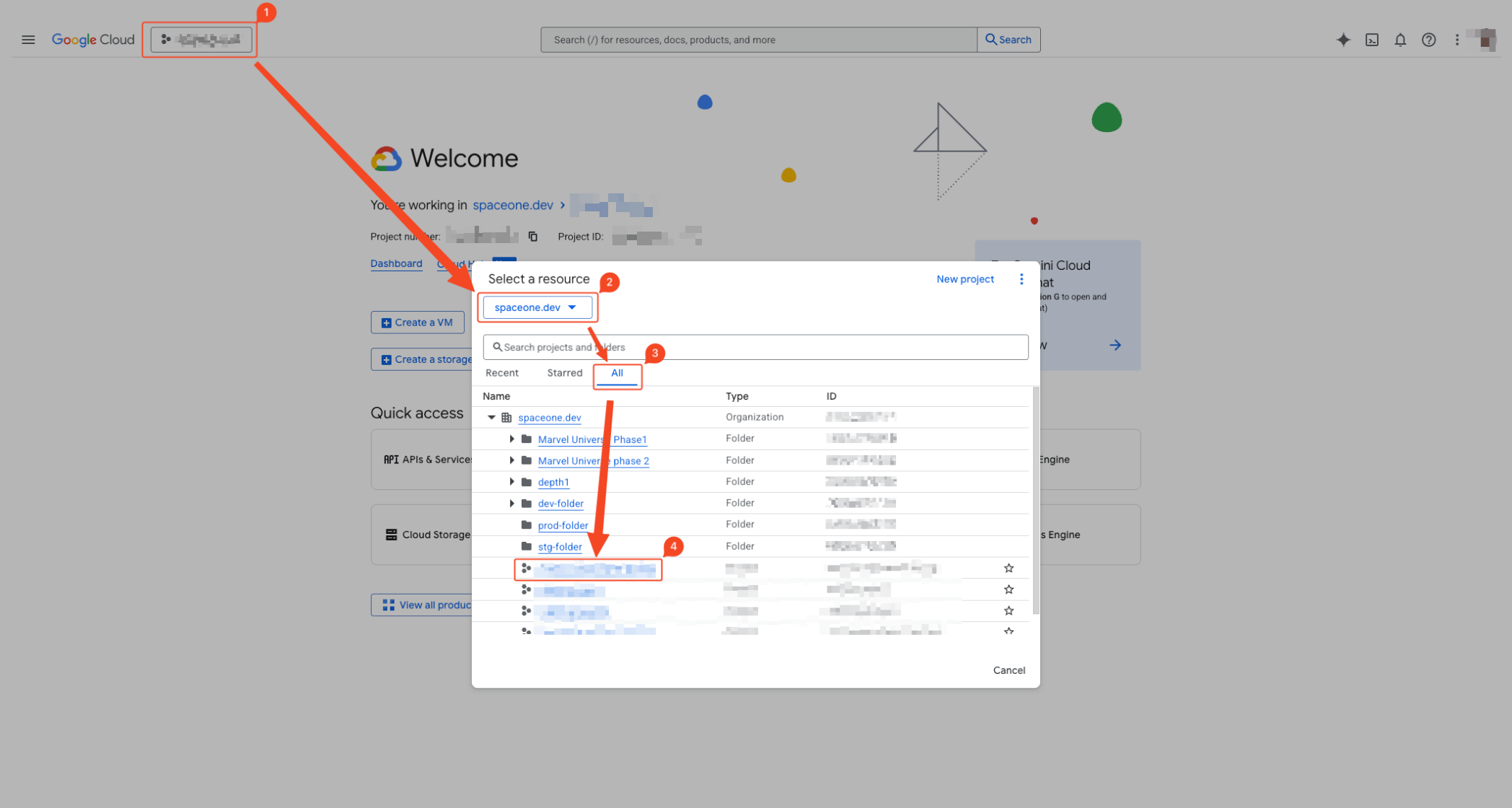Open the notifications bell
1512x808 pixels.
(x=1399, y=40)
